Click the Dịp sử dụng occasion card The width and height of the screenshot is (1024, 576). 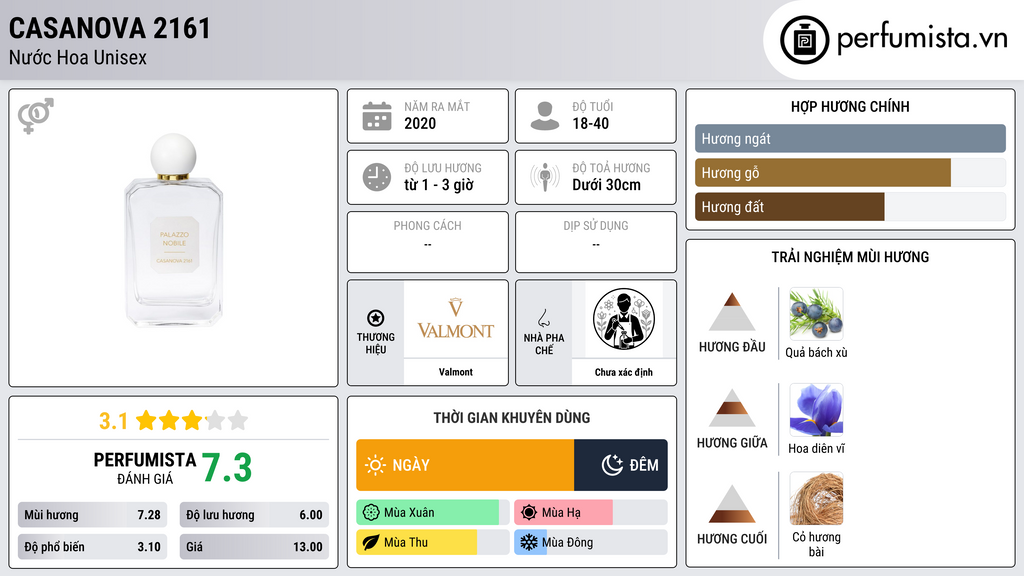click(x=596, y=242)
